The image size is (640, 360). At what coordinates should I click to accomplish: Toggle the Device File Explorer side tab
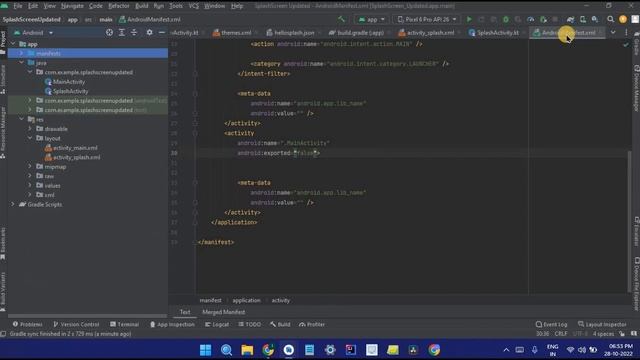pos(636,284)
